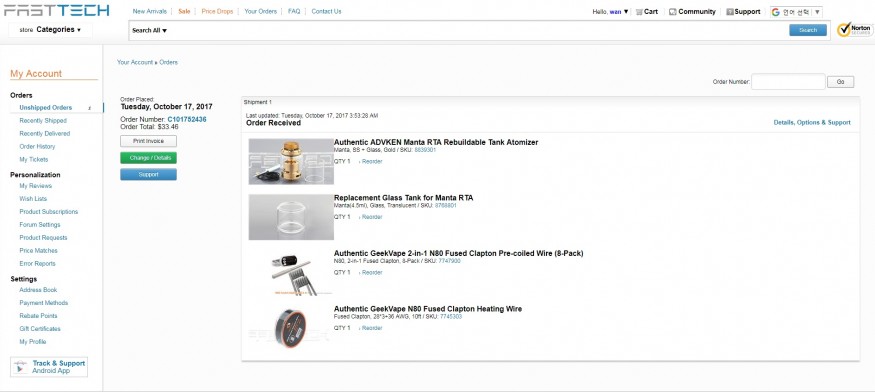Image resolution: width=875 pixels, height=392 pixels.
Task: Open the Price Drops menu item
Action: [217, 11]
